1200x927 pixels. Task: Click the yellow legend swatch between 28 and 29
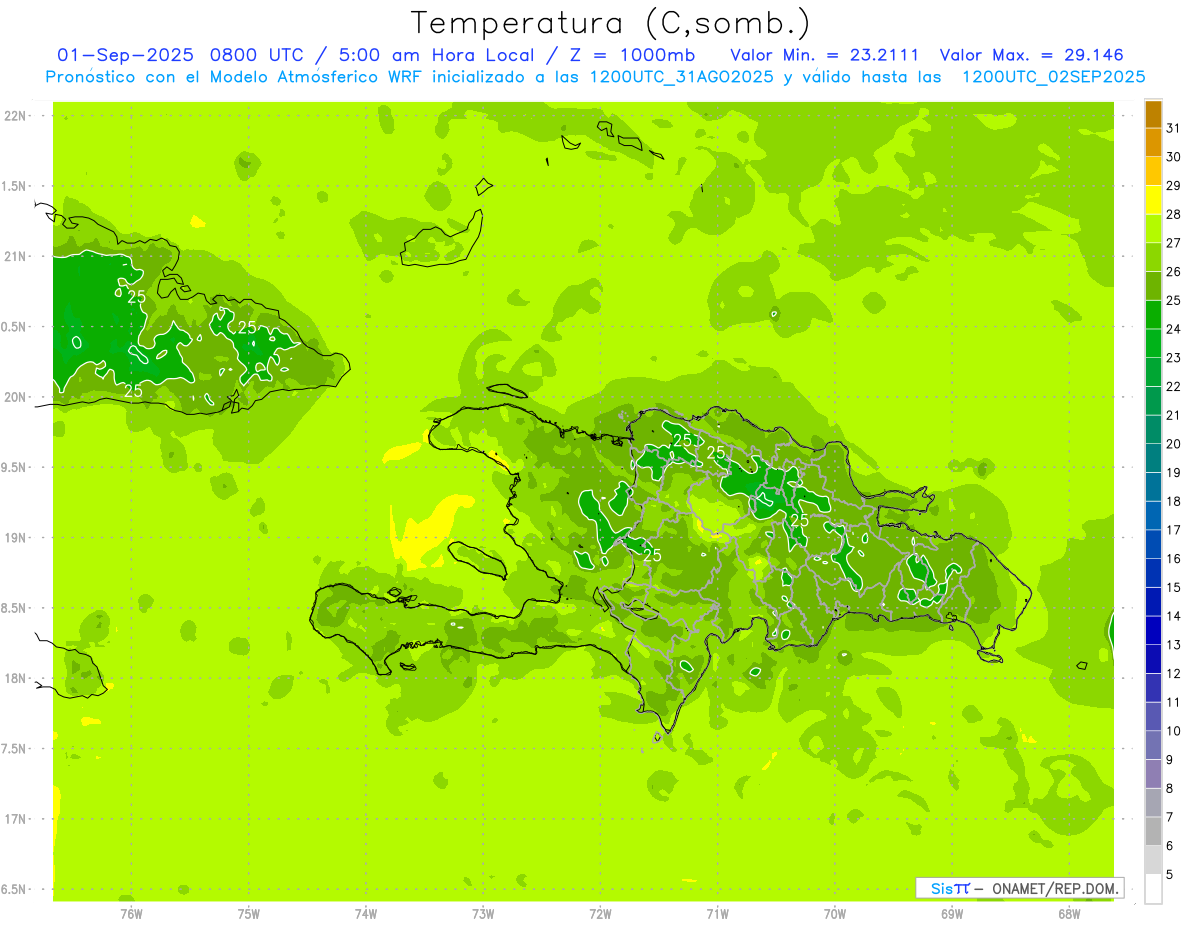point(1153,200)
